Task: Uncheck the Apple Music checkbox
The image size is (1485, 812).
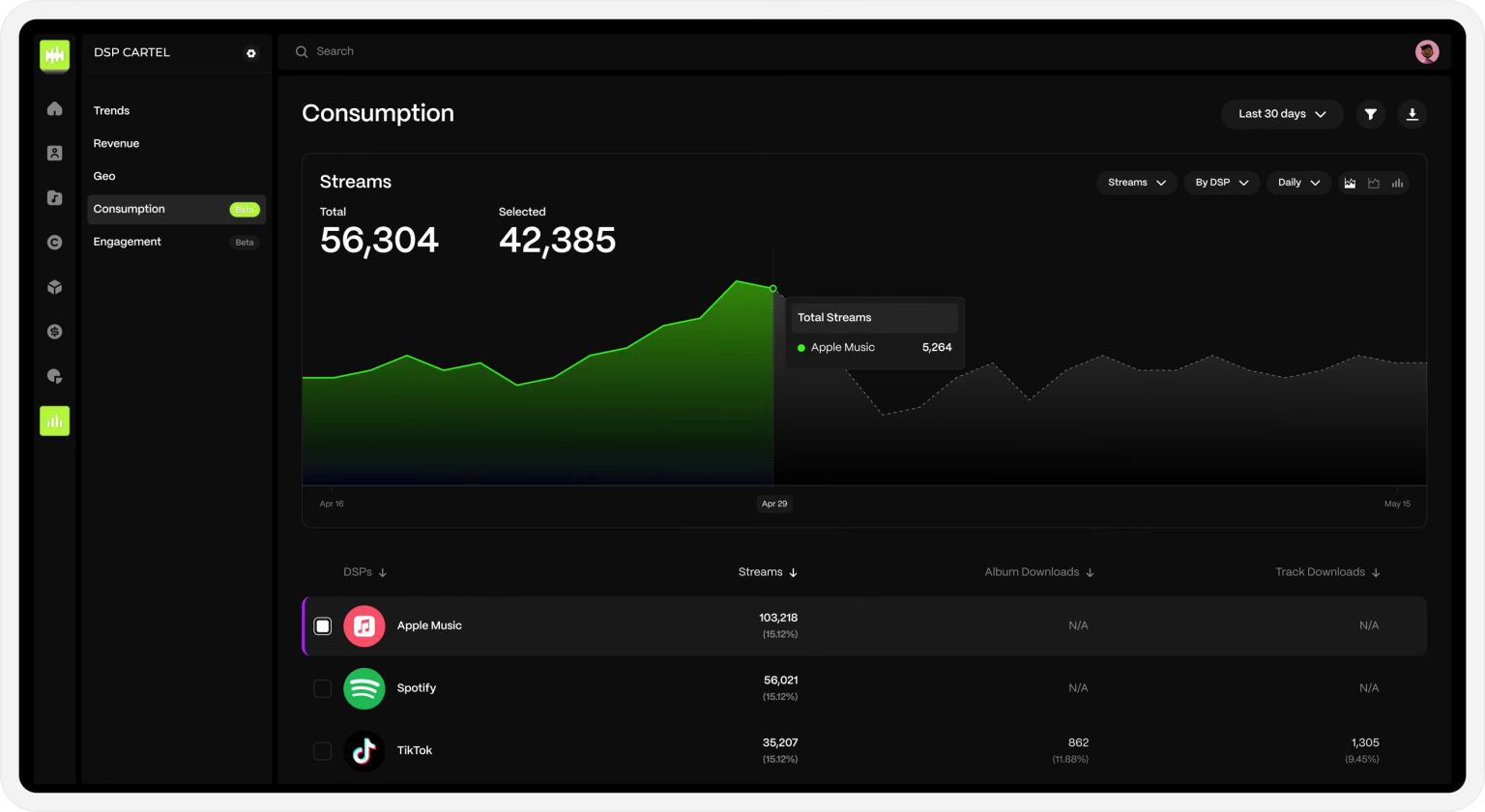Action: pos(323,626)
